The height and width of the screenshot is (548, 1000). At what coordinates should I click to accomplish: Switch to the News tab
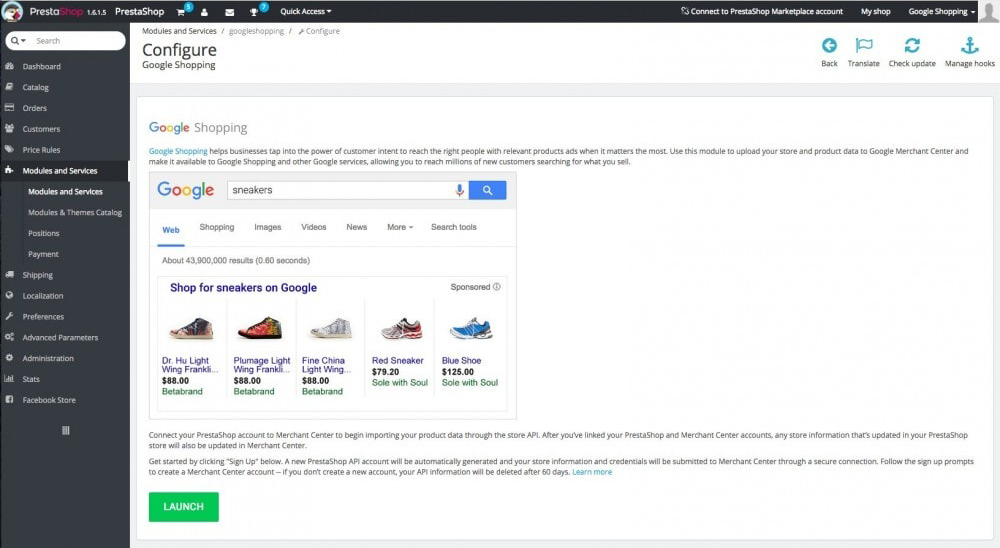357,227
